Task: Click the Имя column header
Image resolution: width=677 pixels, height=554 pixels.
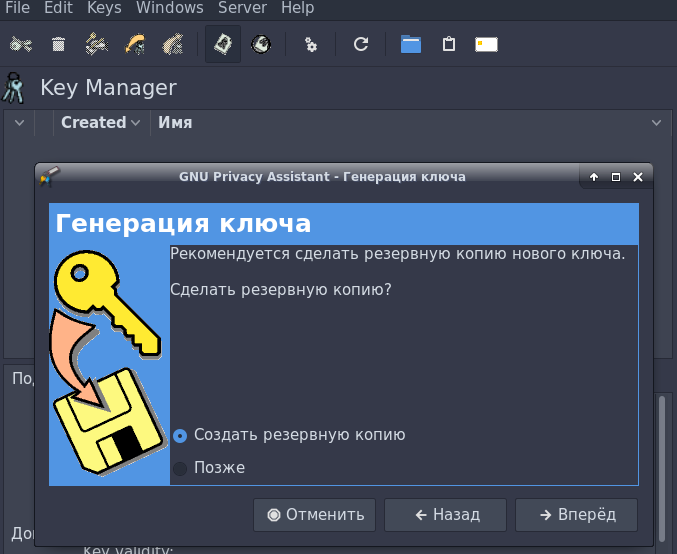Action: (x=175, y=123)
